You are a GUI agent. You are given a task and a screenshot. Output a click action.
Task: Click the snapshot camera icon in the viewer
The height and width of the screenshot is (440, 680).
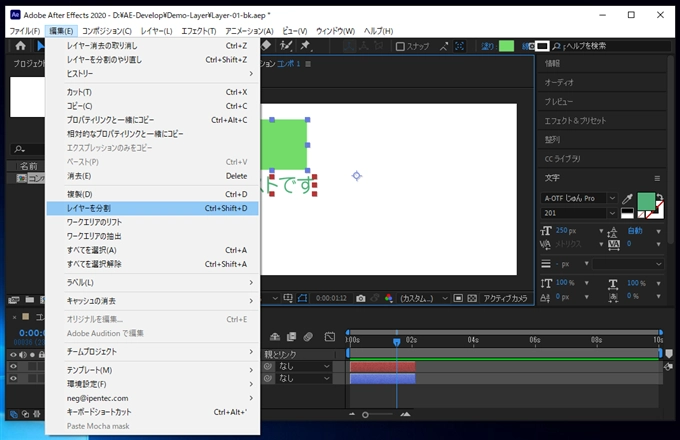tap(360, 298)
